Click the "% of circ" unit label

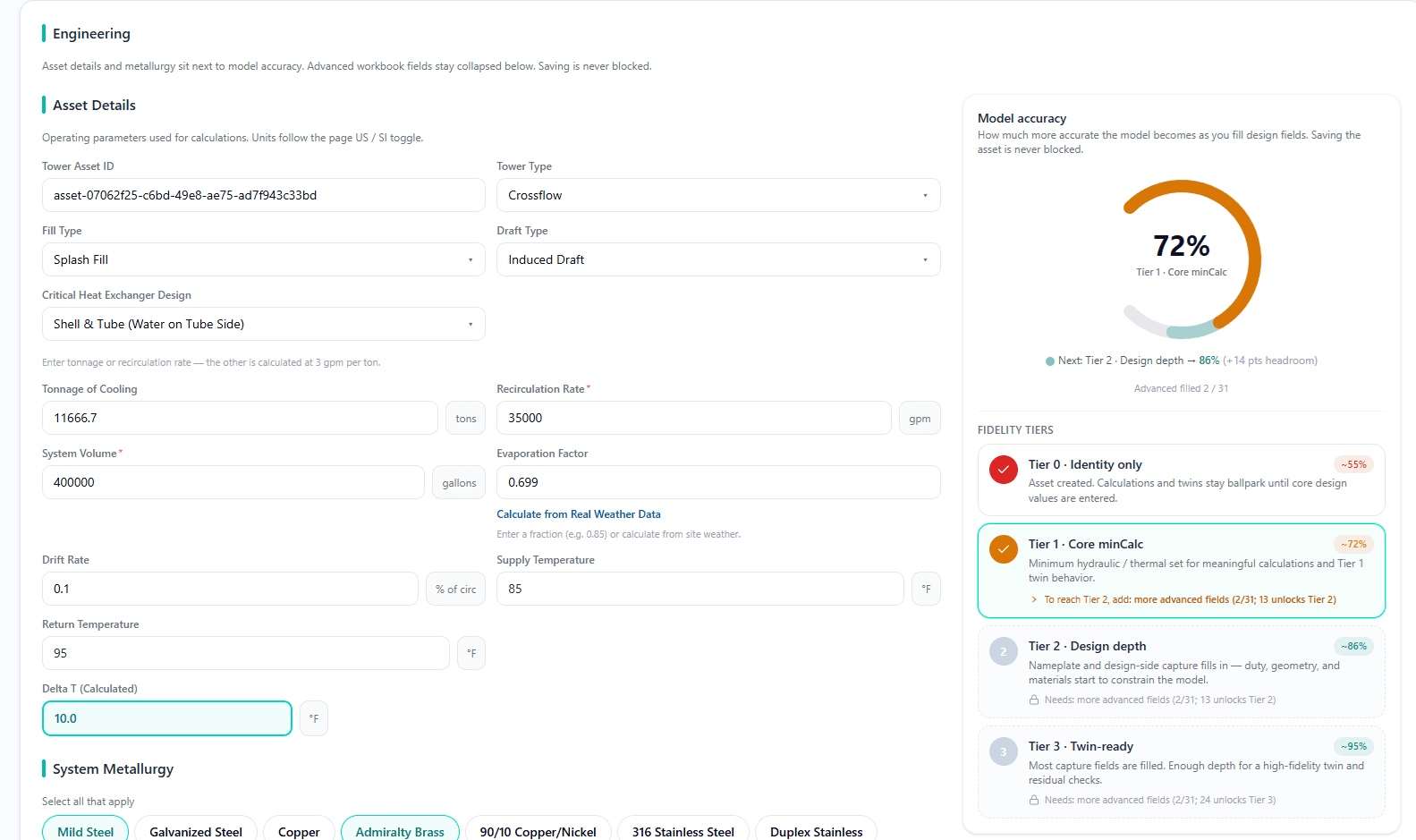(456, 589)
